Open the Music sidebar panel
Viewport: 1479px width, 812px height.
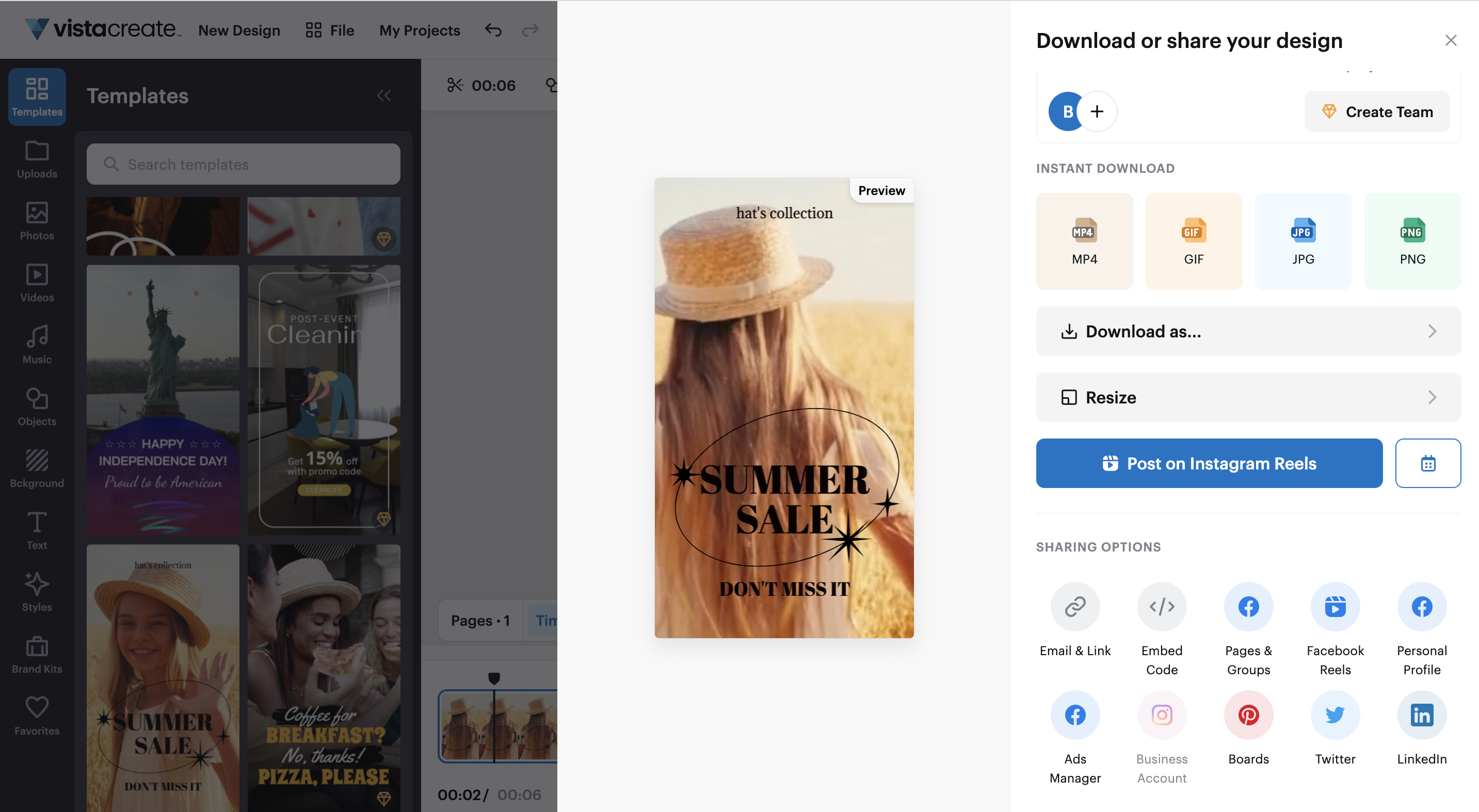coord(37,345)
